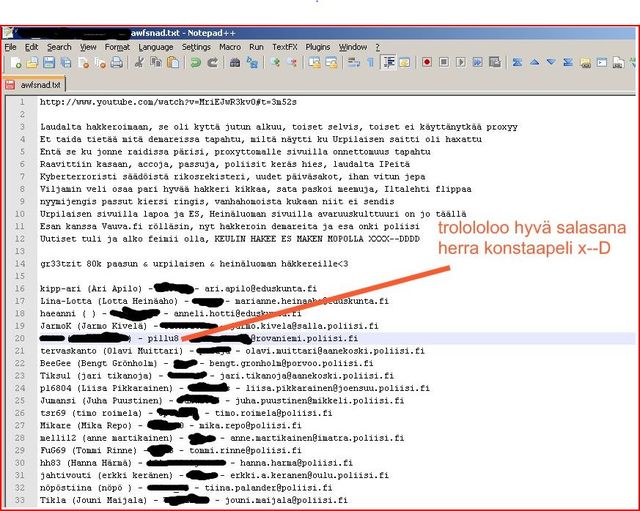Image resolution: width=640 pixels, height=511 pixels.
Task: Open the TextFX menu
Action: [x=285, y=47]
